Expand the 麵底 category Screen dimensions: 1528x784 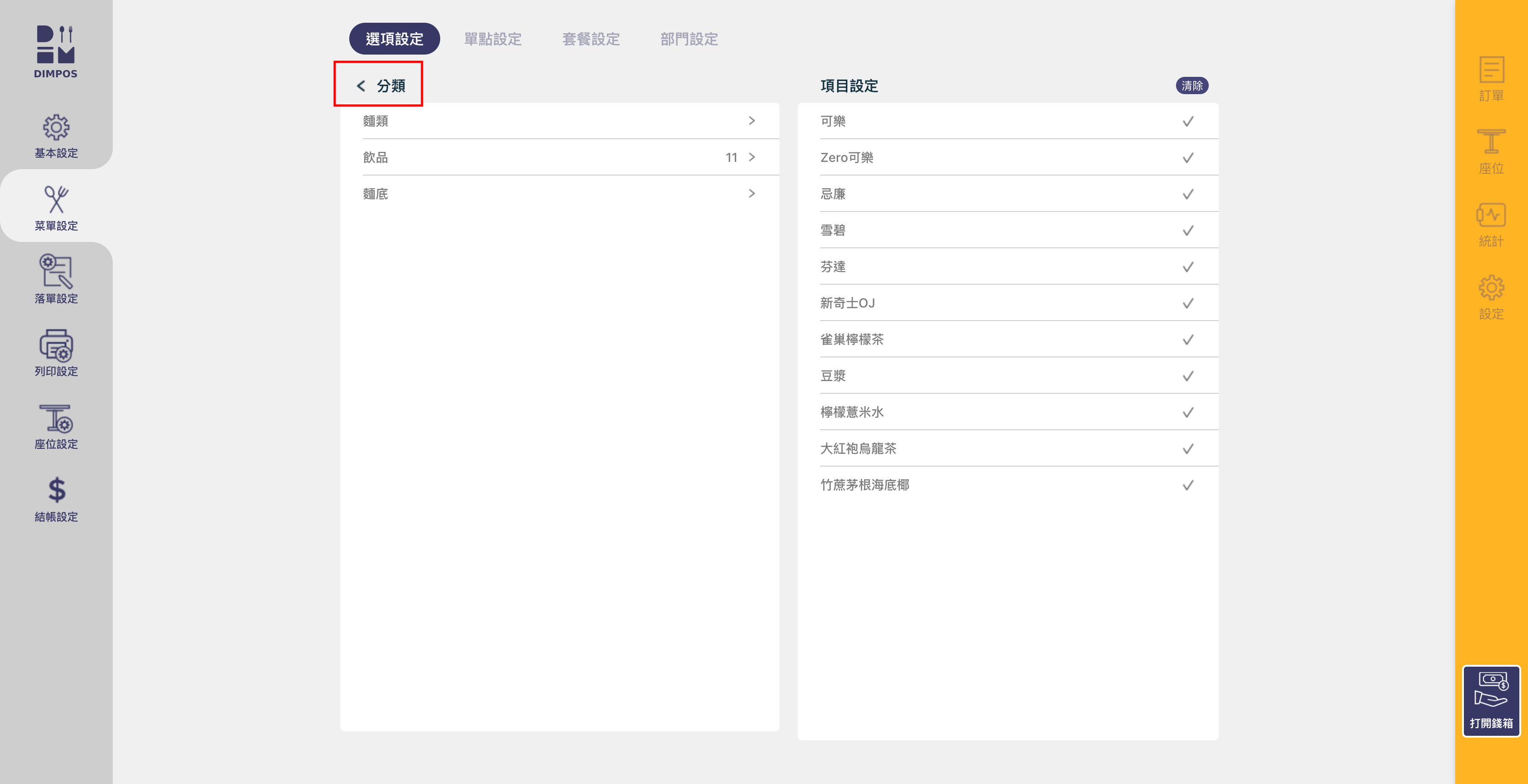click(x=751, y=194)
